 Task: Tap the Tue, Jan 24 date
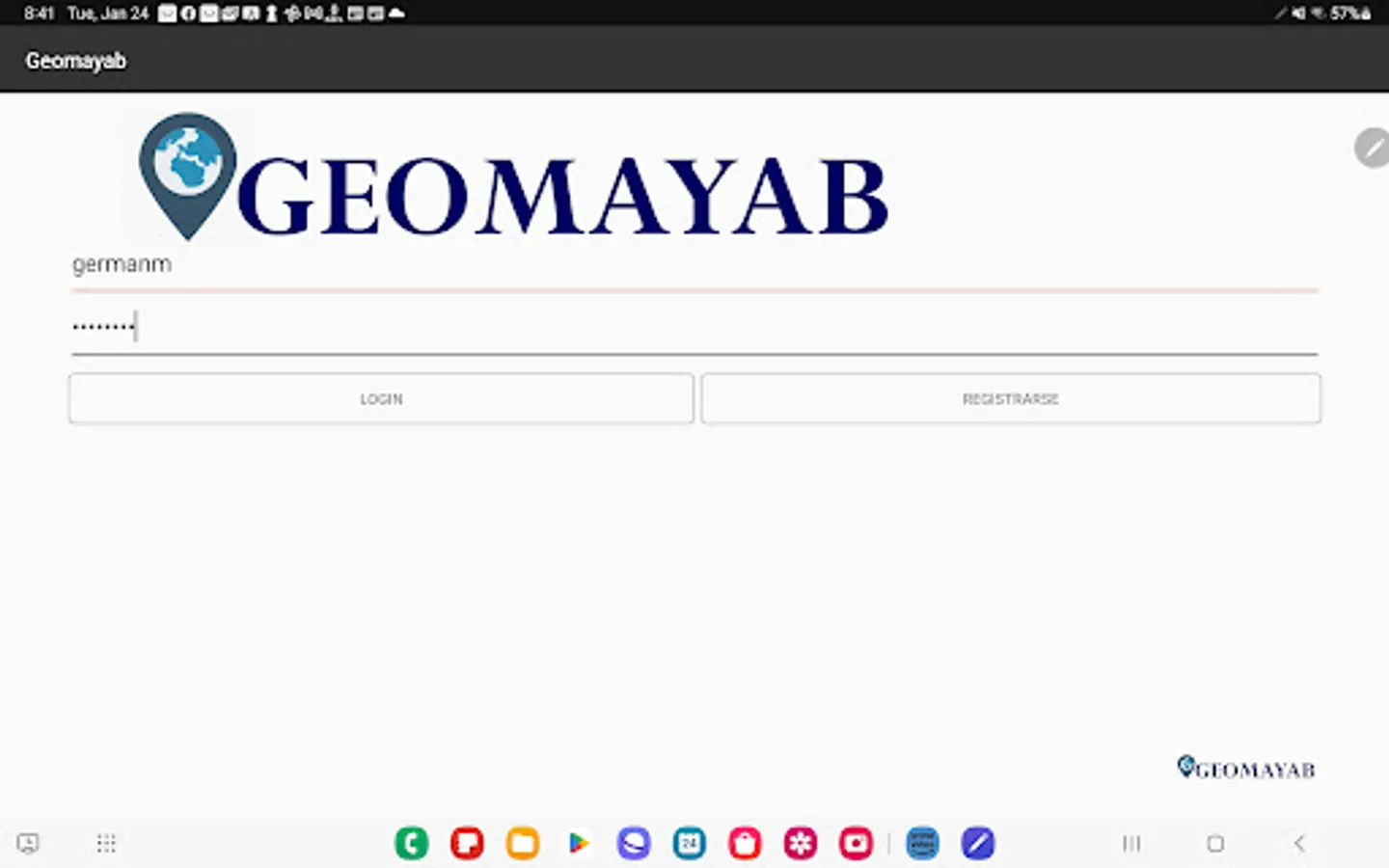coord(108,14)
